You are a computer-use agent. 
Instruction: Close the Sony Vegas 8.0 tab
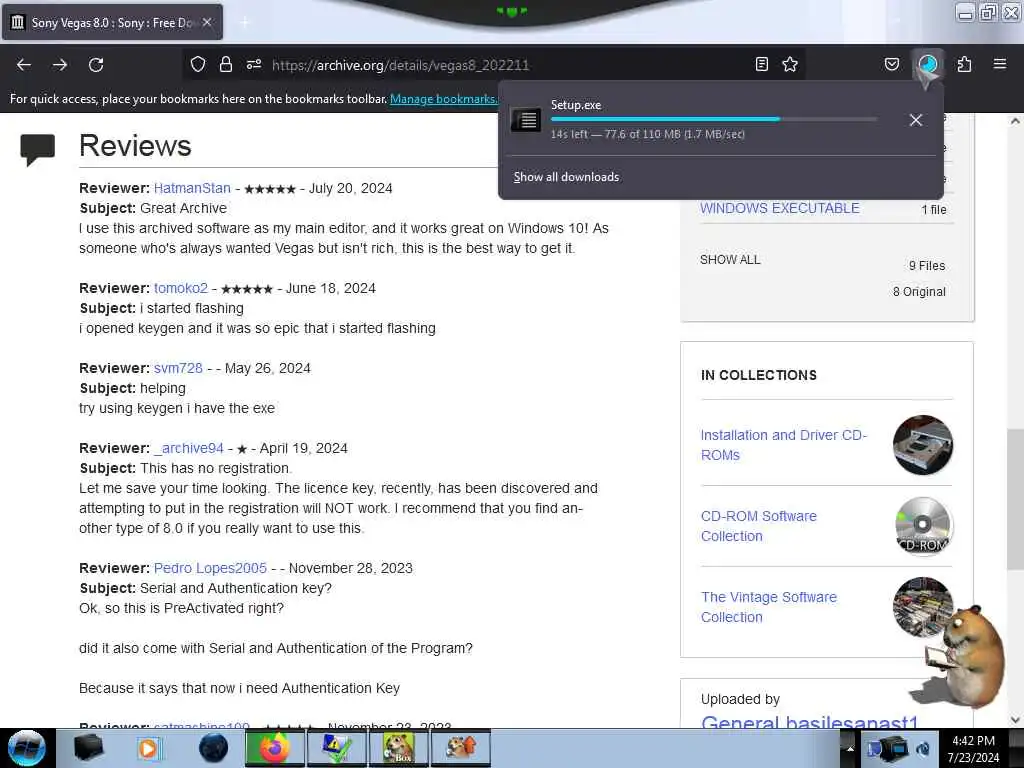207,22
